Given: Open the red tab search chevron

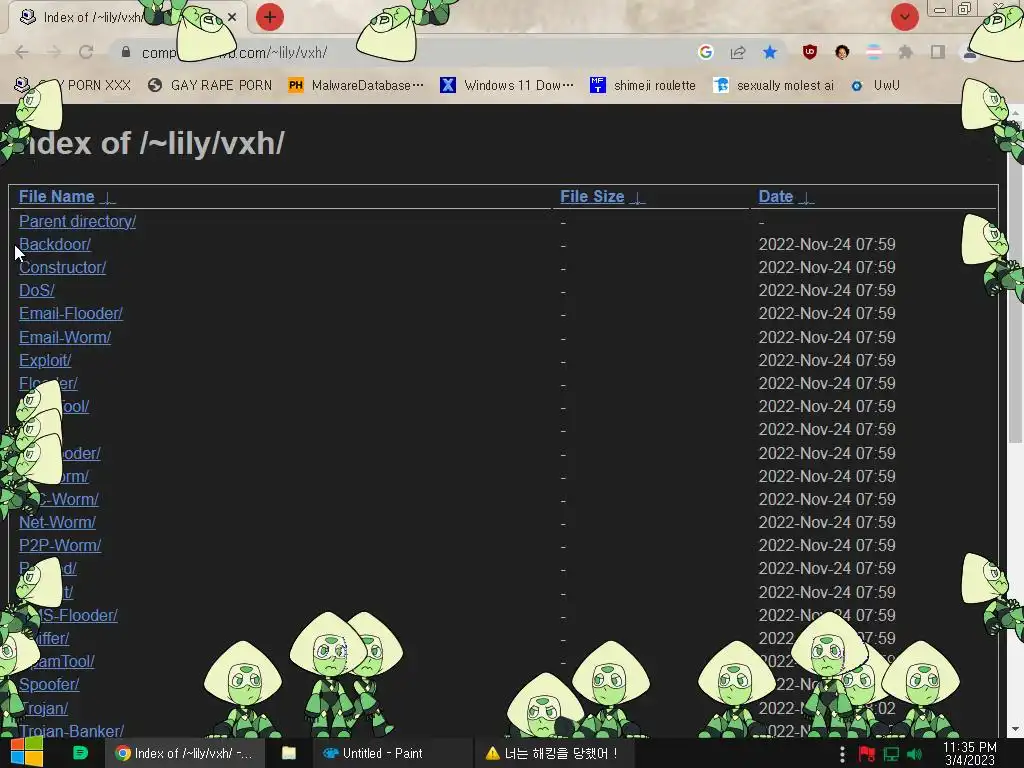Looking at the screenshot, I should (904, 17).
